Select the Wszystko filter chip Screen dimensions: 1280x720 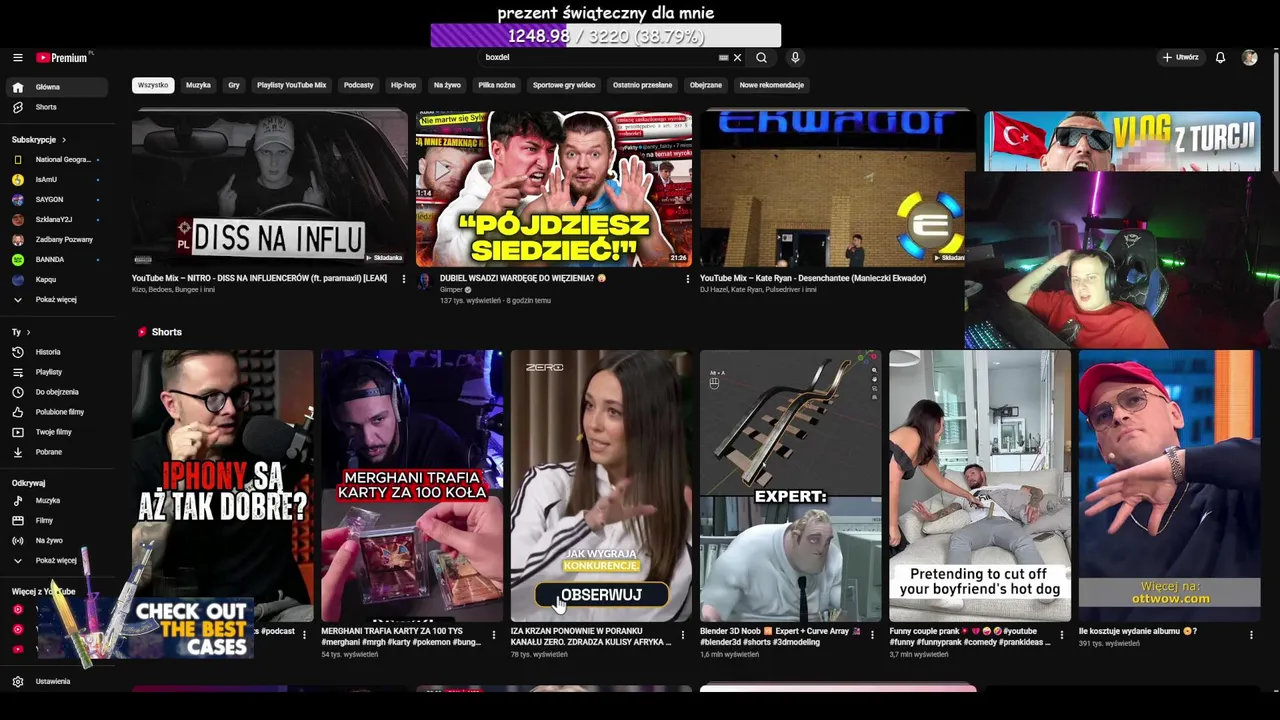pos(153,85)
